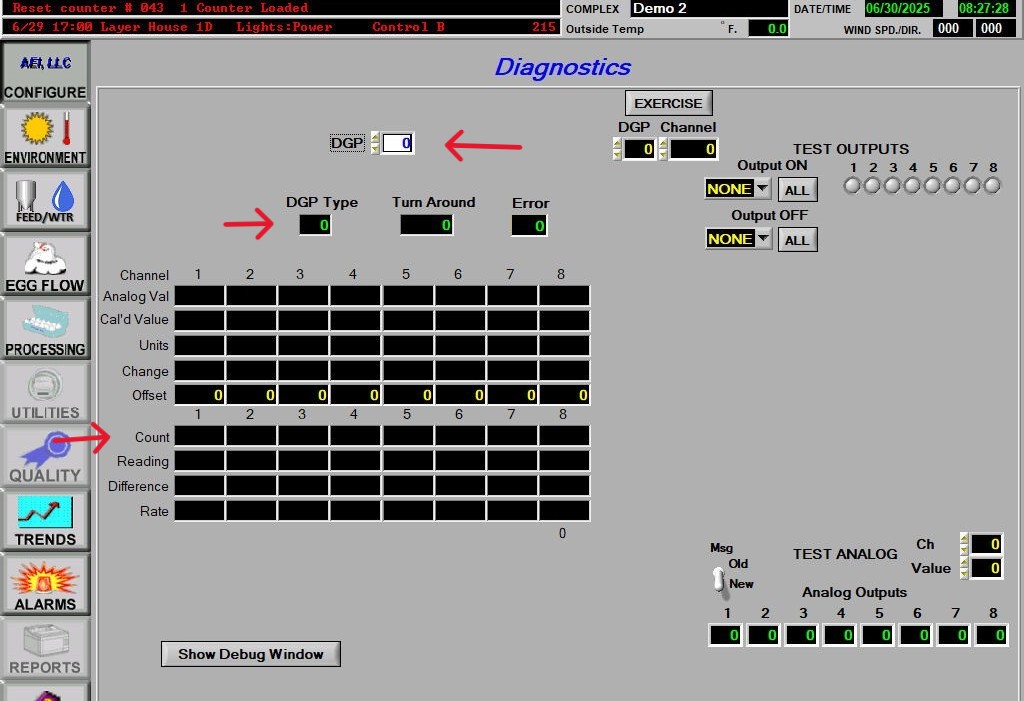Open the Utilities sidebar item
1024x701 pixels.
click(x=45, y=392)
